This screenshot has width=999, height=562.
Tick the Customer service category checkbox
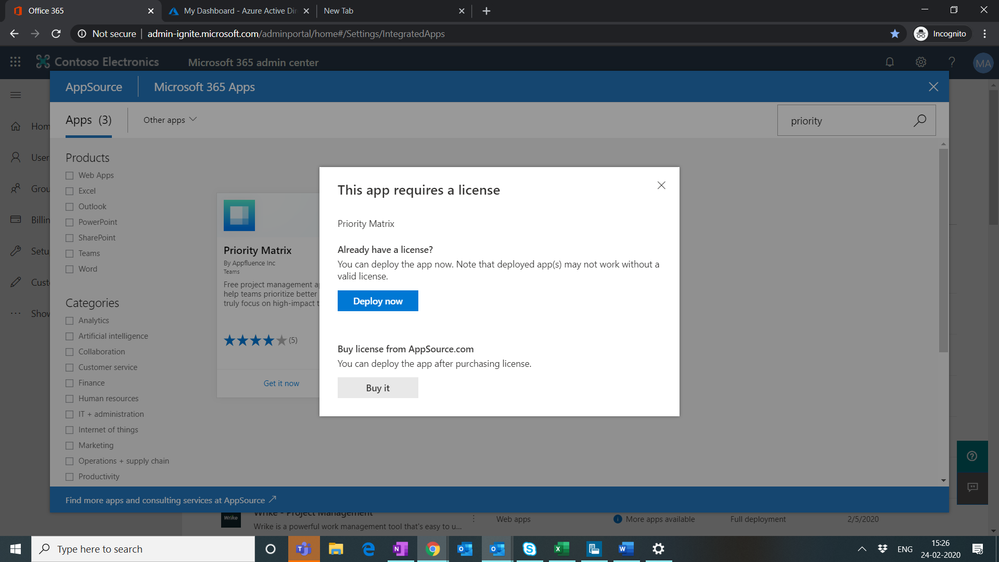(69, 367)
